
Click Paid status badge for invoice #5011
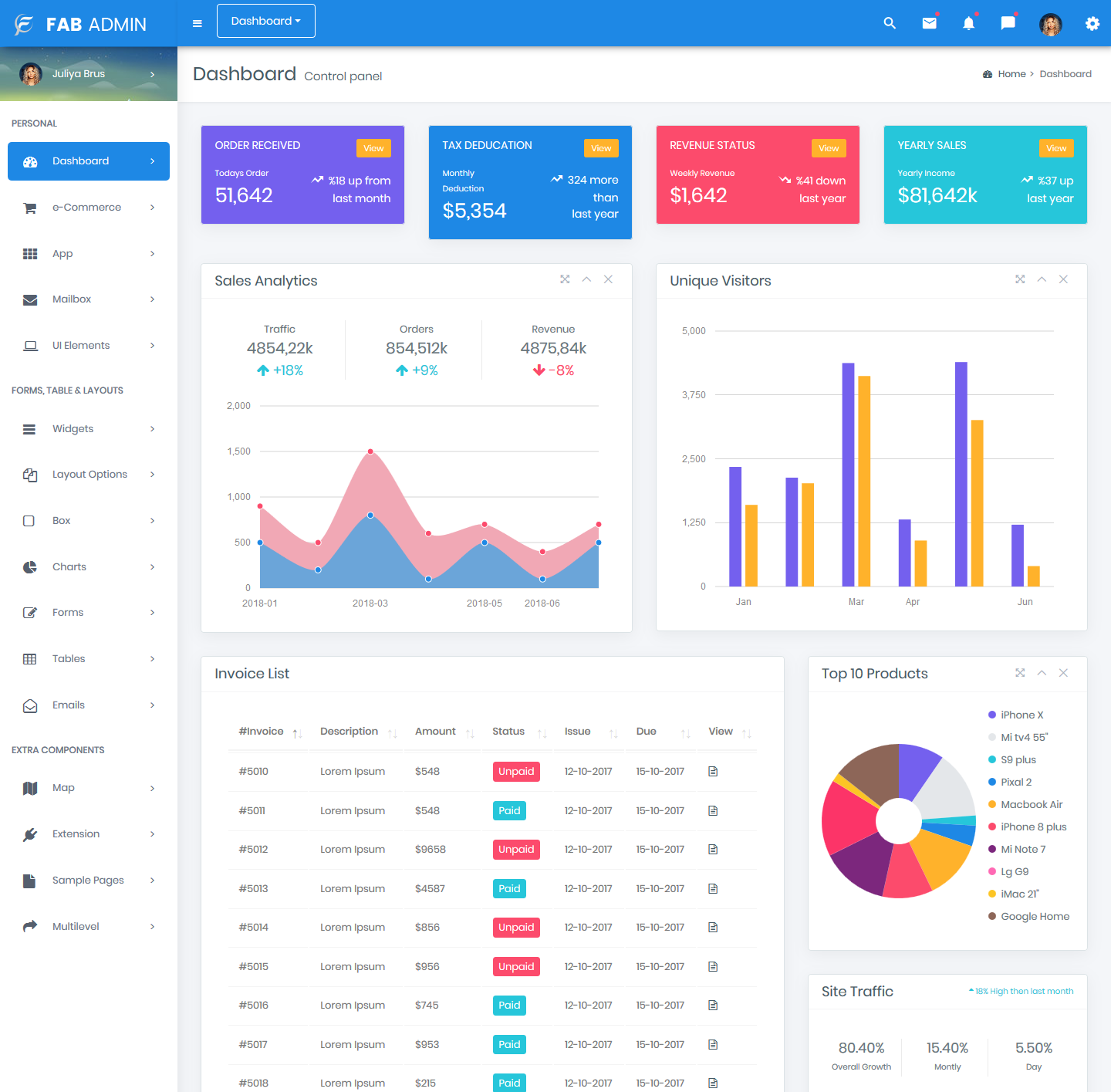(509, 810)
